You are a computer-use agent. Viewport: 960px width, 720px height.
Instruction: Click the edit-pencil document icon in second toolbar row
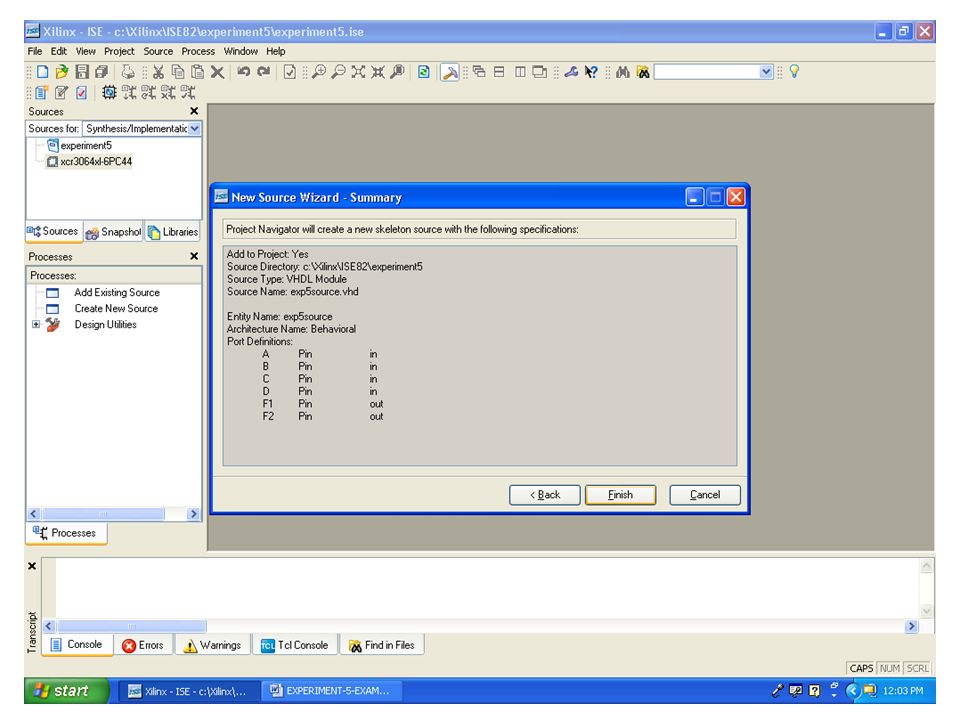61,93
